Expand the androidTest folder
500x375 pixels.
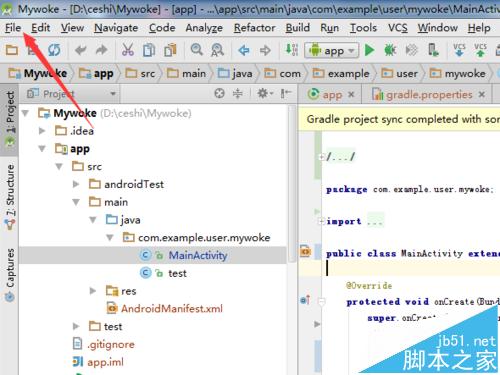[76, 184]
